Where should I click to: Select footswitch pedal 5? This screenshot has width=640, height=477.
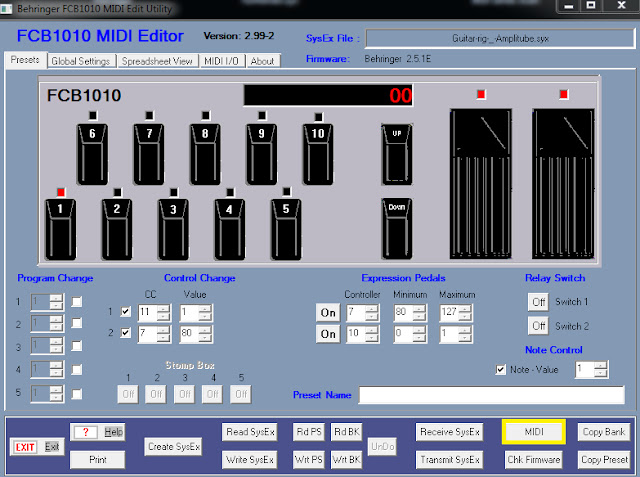tap(286, 229)
